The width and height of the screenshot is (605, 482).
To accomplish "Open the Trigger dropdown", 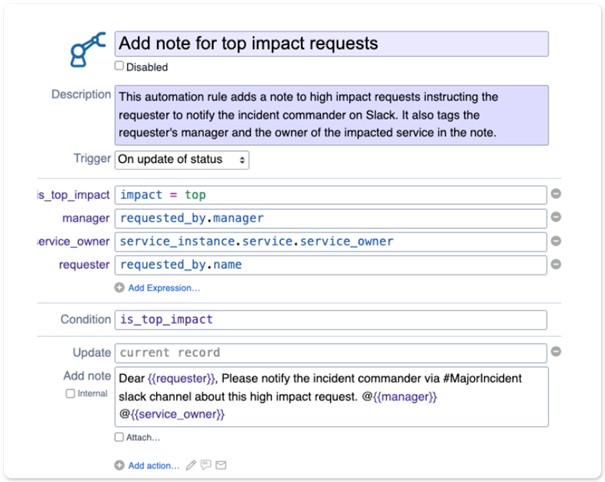I will pos(182,160).
